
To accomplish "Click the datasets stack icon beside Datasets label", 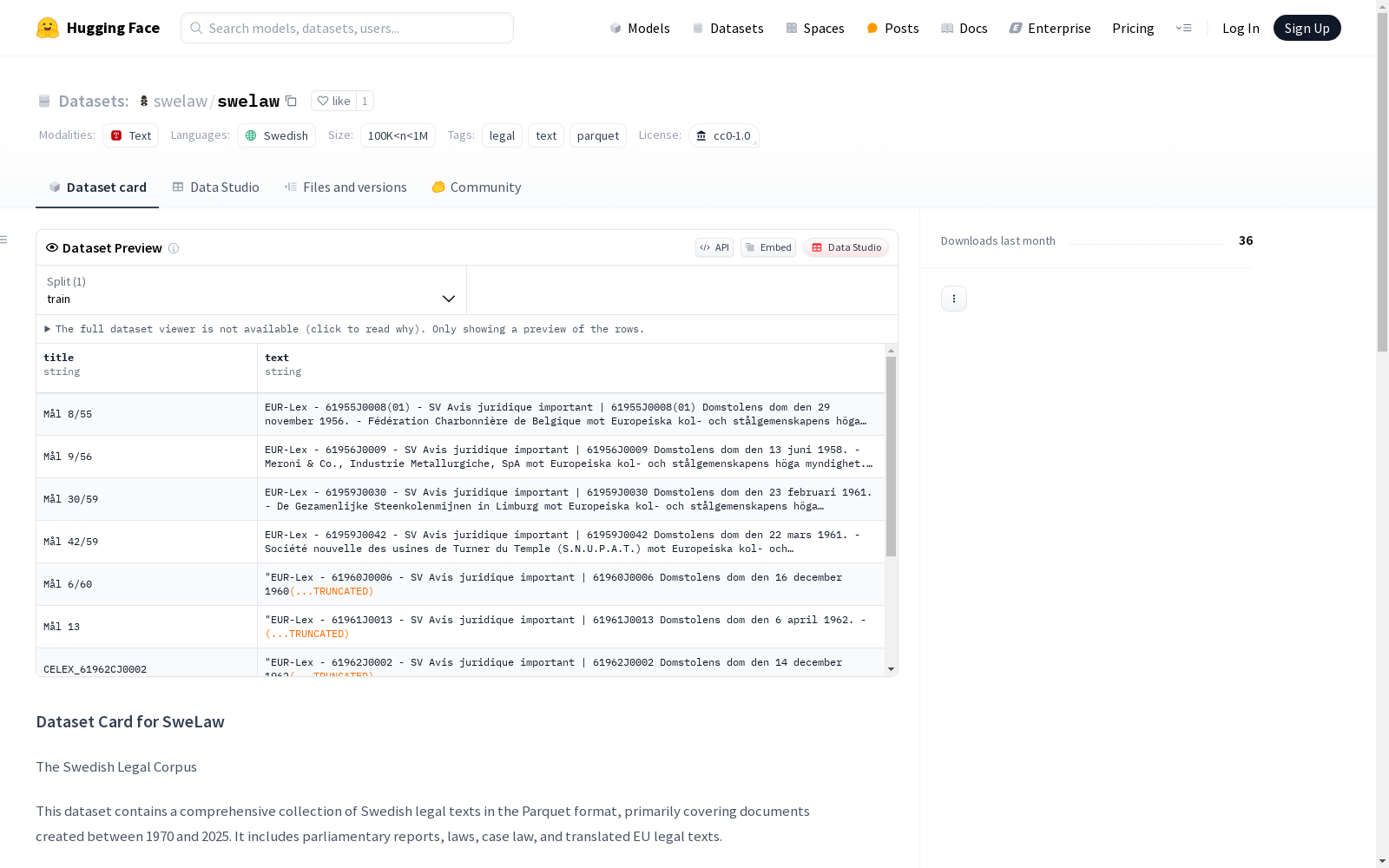I will tap(44, 102).
